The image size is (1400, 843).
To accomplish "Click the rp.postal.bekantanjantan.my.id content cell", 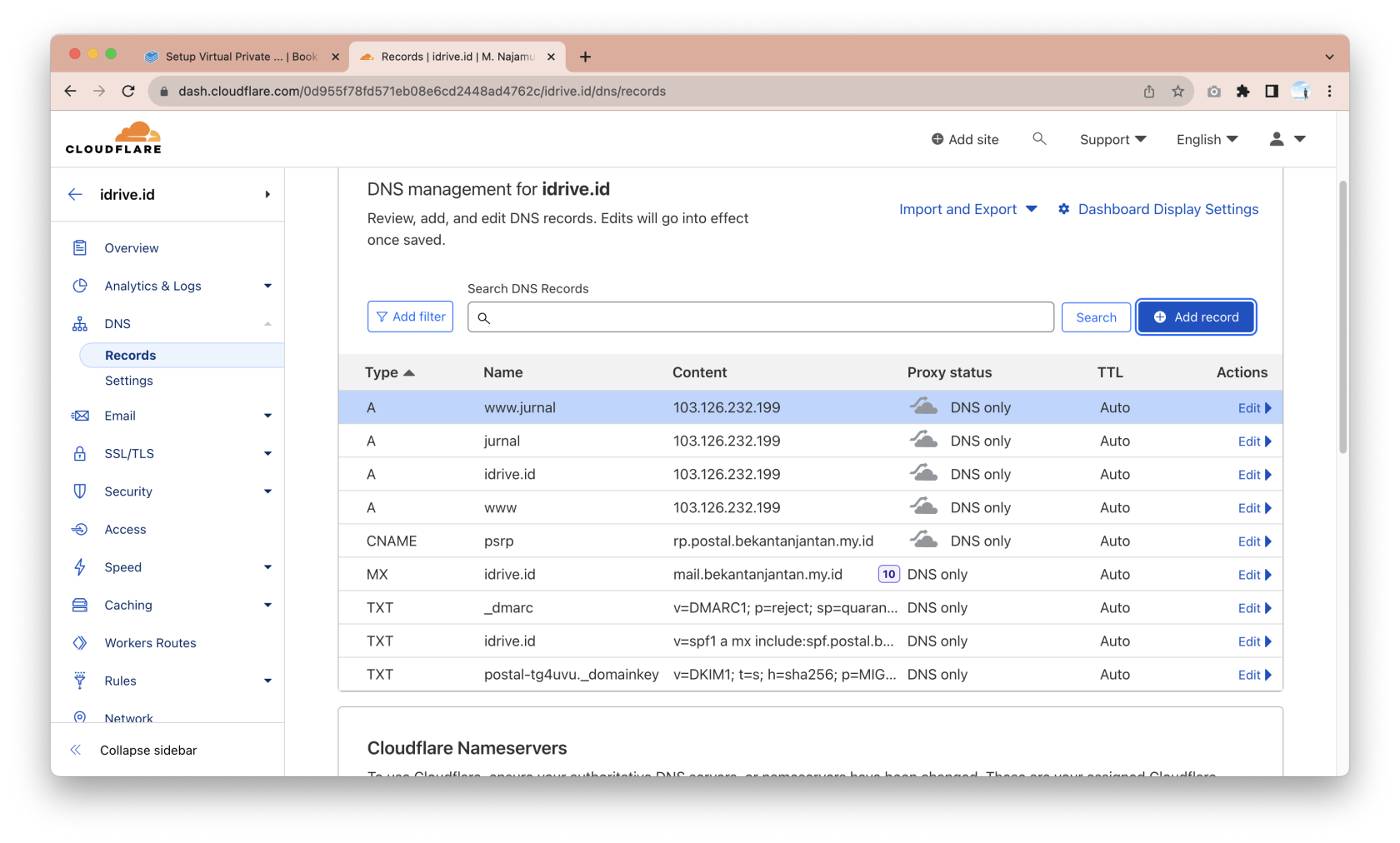I will 773,541.
